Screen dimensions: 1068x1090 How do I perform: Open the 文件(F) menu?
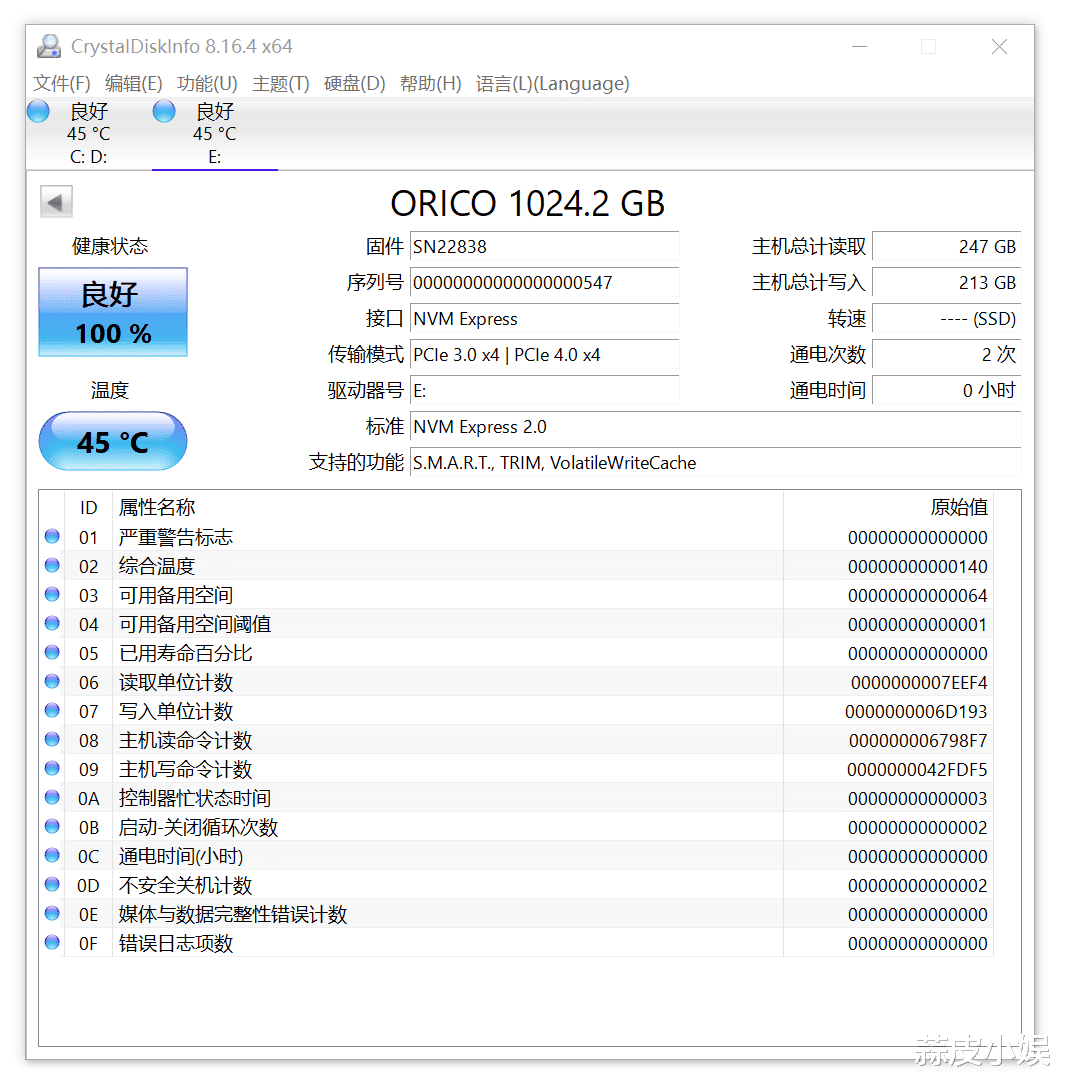tap(62, 83)
